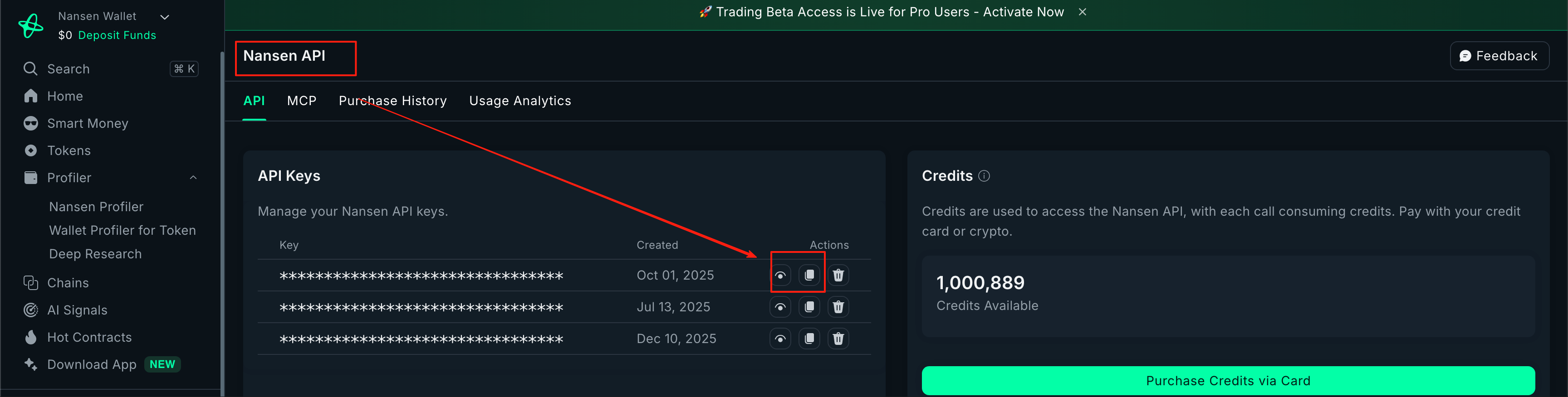Reveal the API key created Oct 01, 2025
The height and width of the screenshot is (397, 1568).
click(x=780, y=276)
